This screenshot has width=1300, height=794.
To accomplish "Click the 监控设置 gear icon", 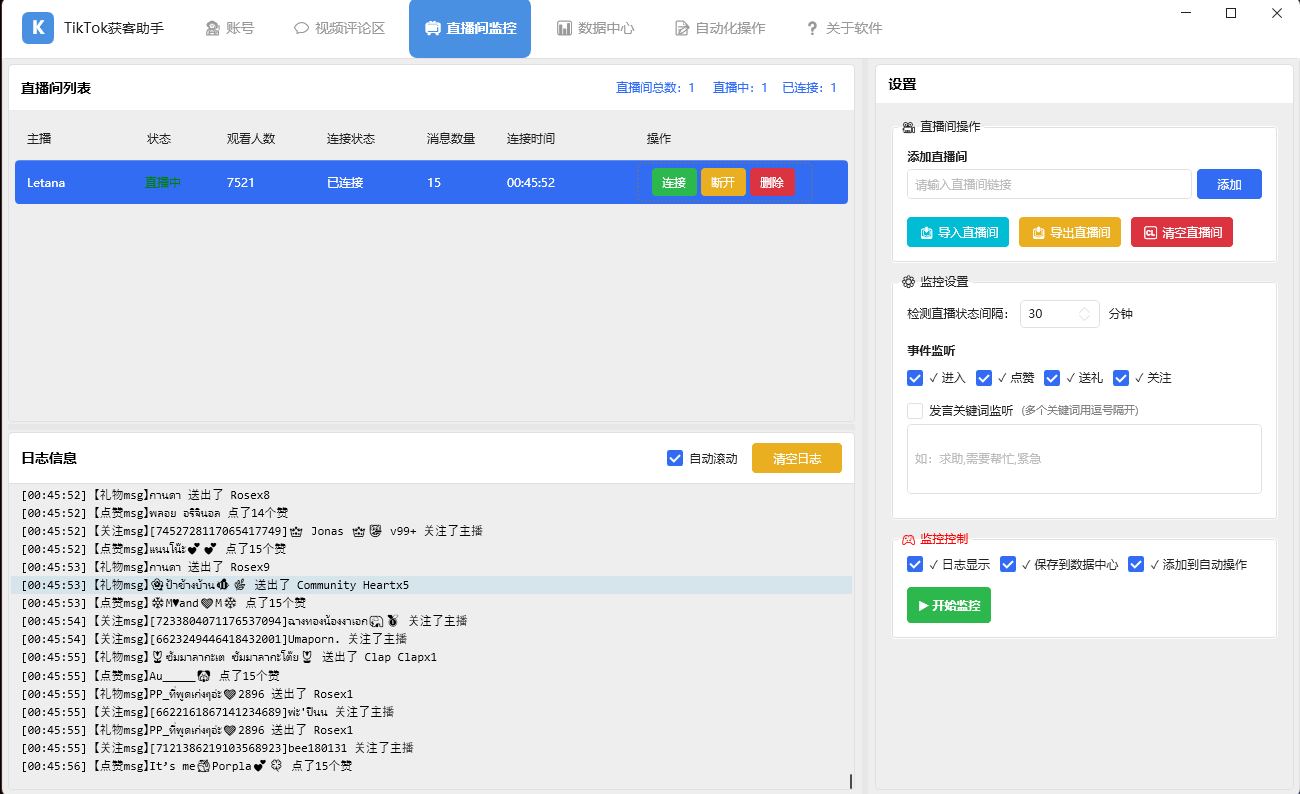I will 909,282.
